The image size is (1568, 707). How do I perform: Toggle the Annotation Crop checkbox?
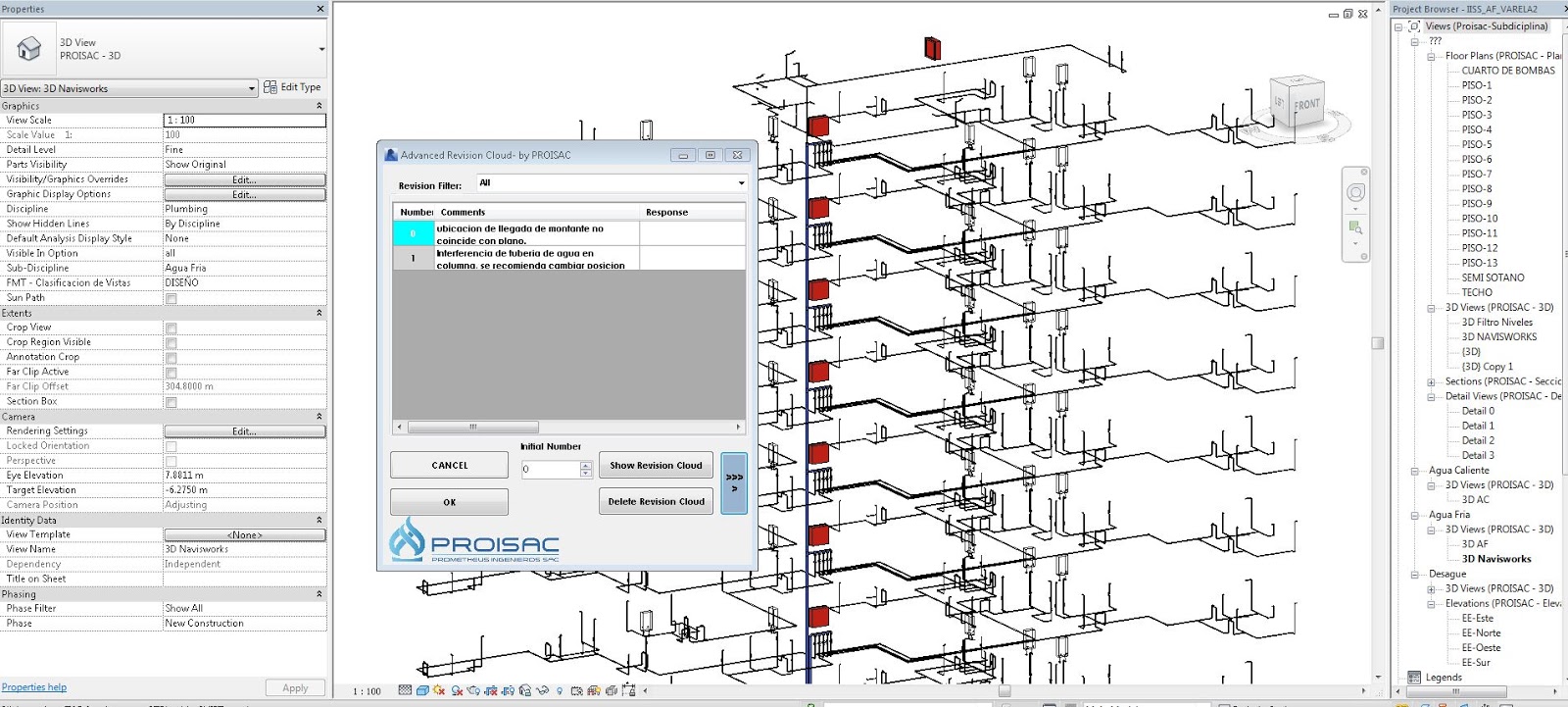(171, 357)
